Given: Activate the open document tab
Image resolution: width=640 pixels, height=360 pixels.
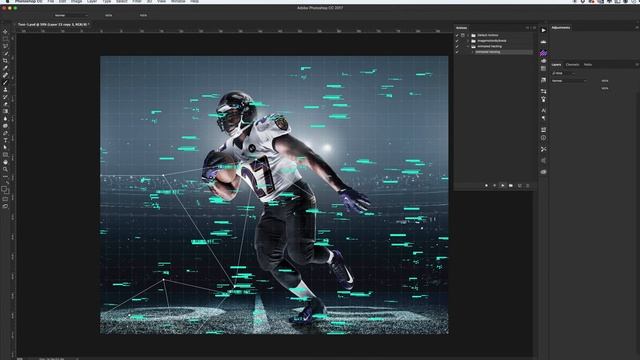Looking at the screenshot, I should pos(53,24).
